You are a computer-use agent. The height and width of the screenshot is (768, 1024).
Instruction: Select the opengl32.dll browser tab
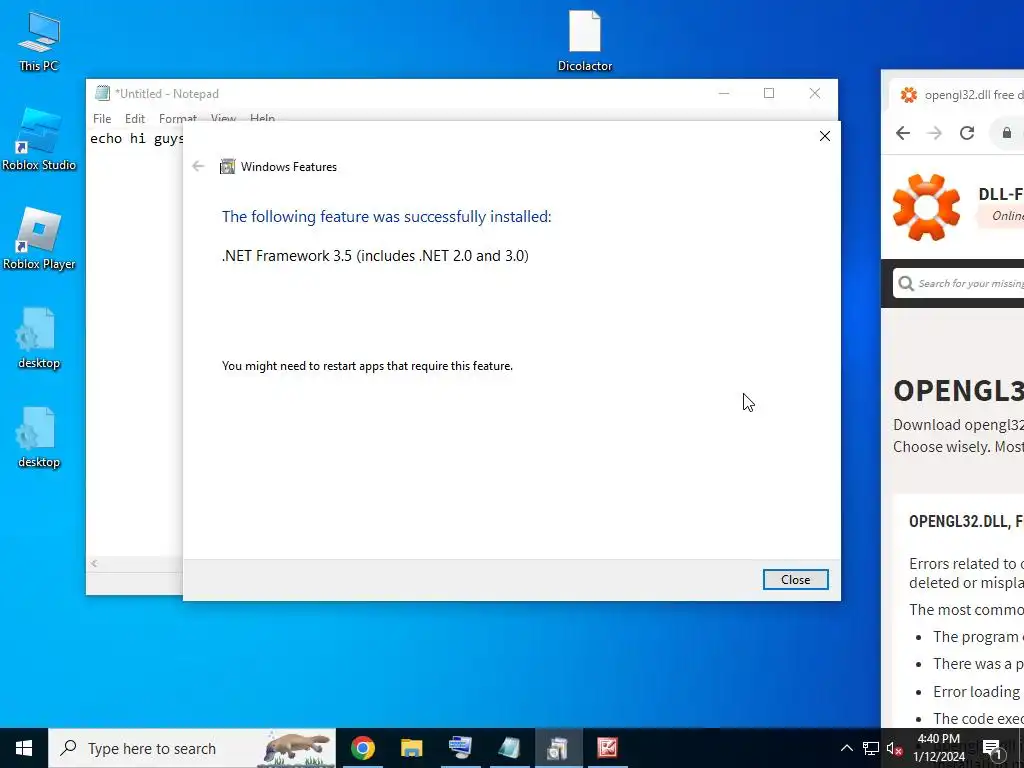click(957, 95)
